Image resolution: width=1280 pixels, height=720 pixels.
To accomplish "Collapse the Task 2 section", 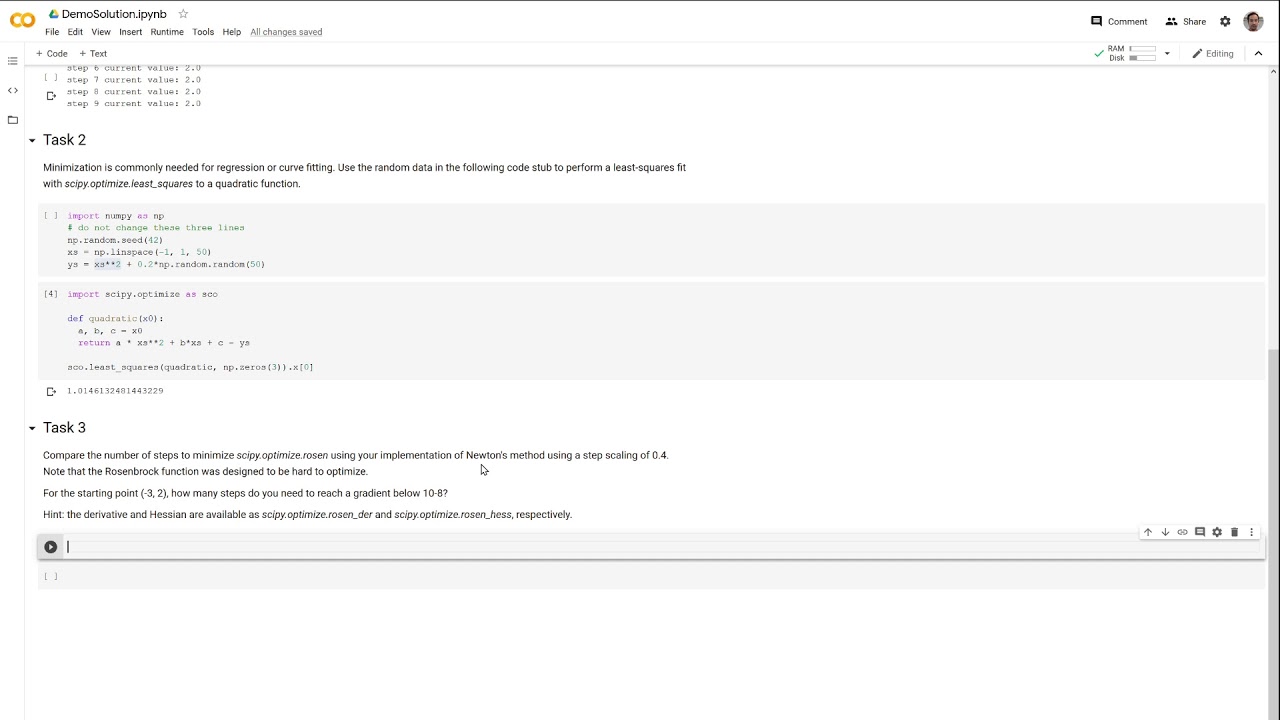I will point(32,141).
